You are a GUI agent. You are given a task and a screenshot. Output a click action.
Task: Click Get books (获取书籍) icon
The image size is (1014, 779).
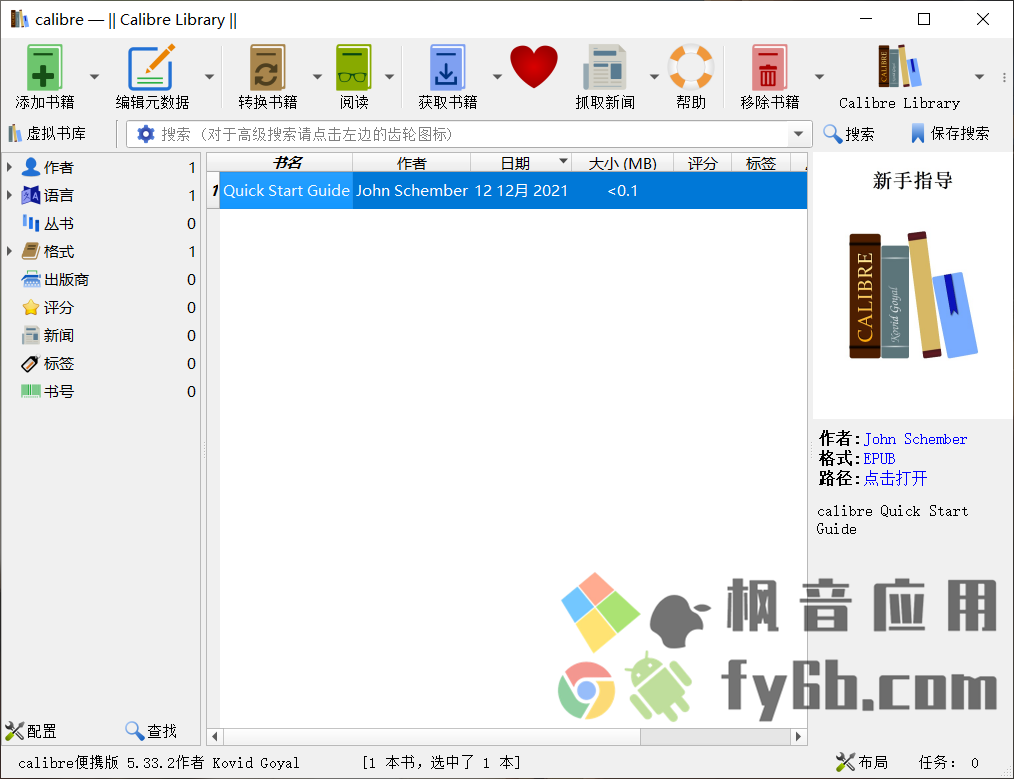pyautogui.click(x=447, y=68)
